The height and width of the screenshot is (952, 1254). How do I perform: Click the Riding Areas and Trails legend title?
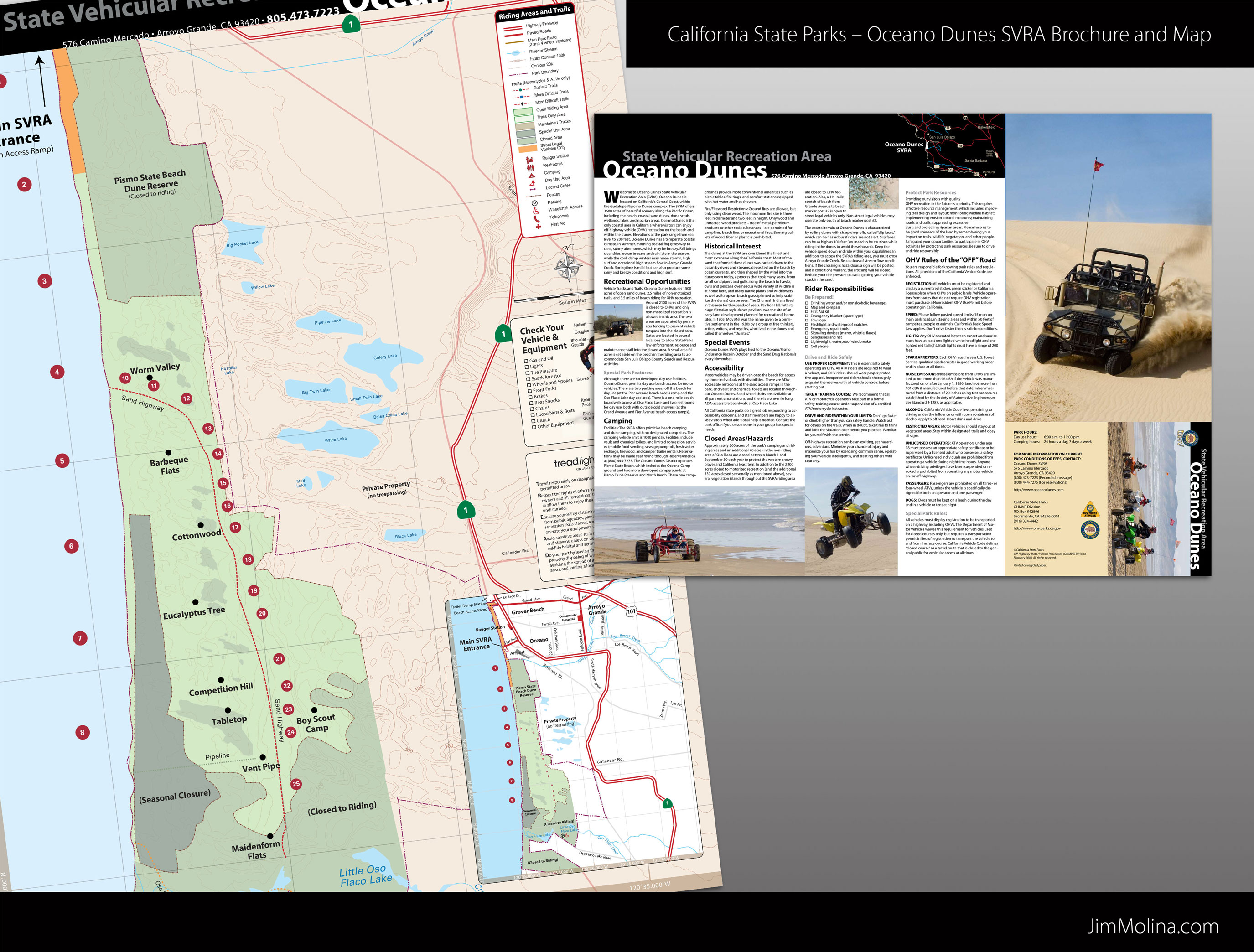click(x=534, y=12)
